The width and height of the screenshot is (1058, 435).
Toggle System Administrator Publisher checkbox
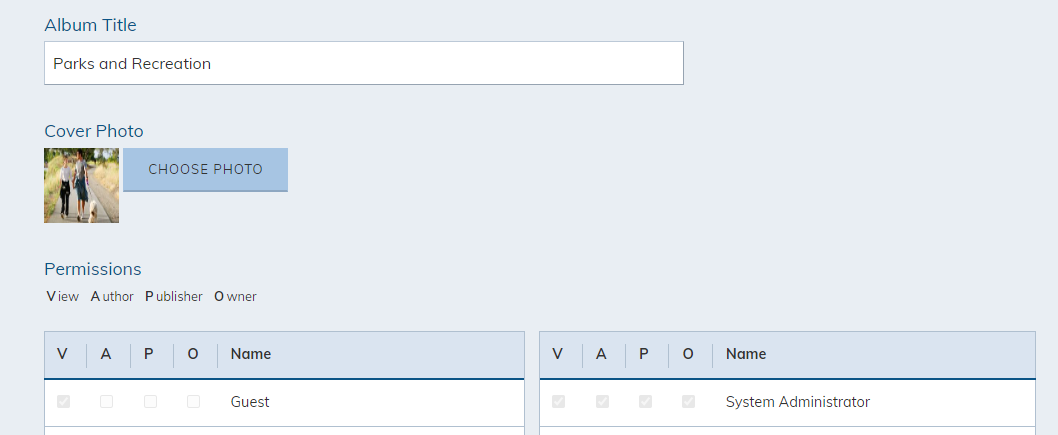click(646, 402)
